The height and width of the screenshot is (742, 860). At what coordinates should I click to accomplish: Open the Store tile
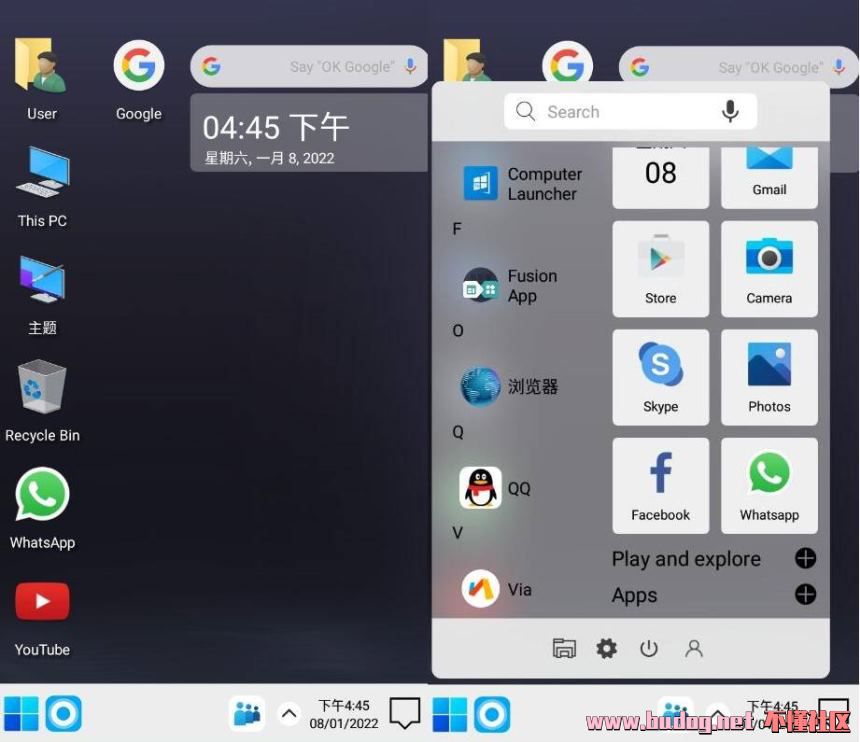pos(660,269)
